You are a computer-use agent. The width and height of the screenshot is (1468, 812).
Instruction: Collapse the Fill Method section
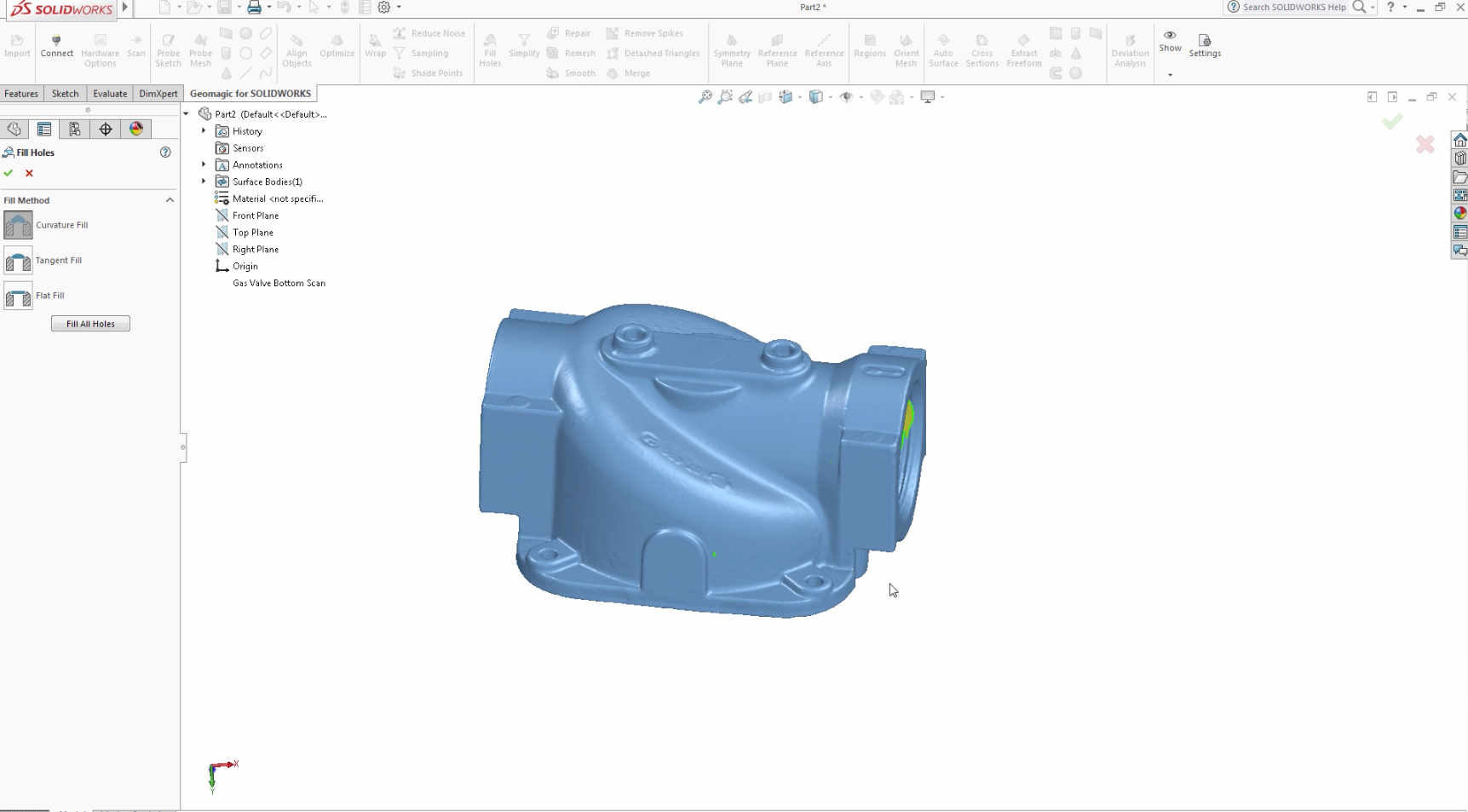pyautogui.click(x=170, y=200)
